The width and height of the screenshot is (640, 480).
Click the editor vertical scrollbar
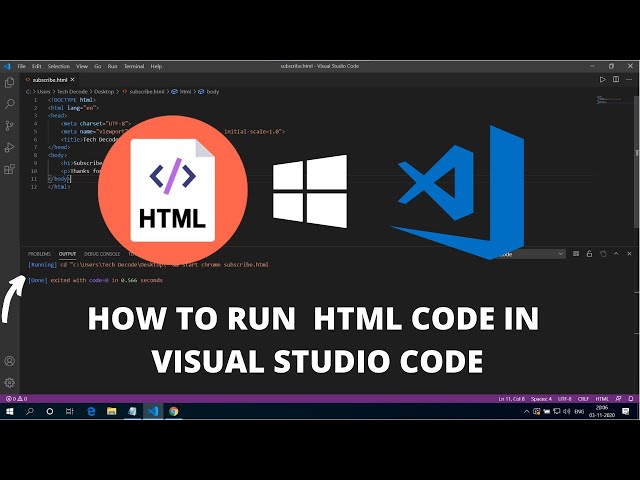coord(637,161)
